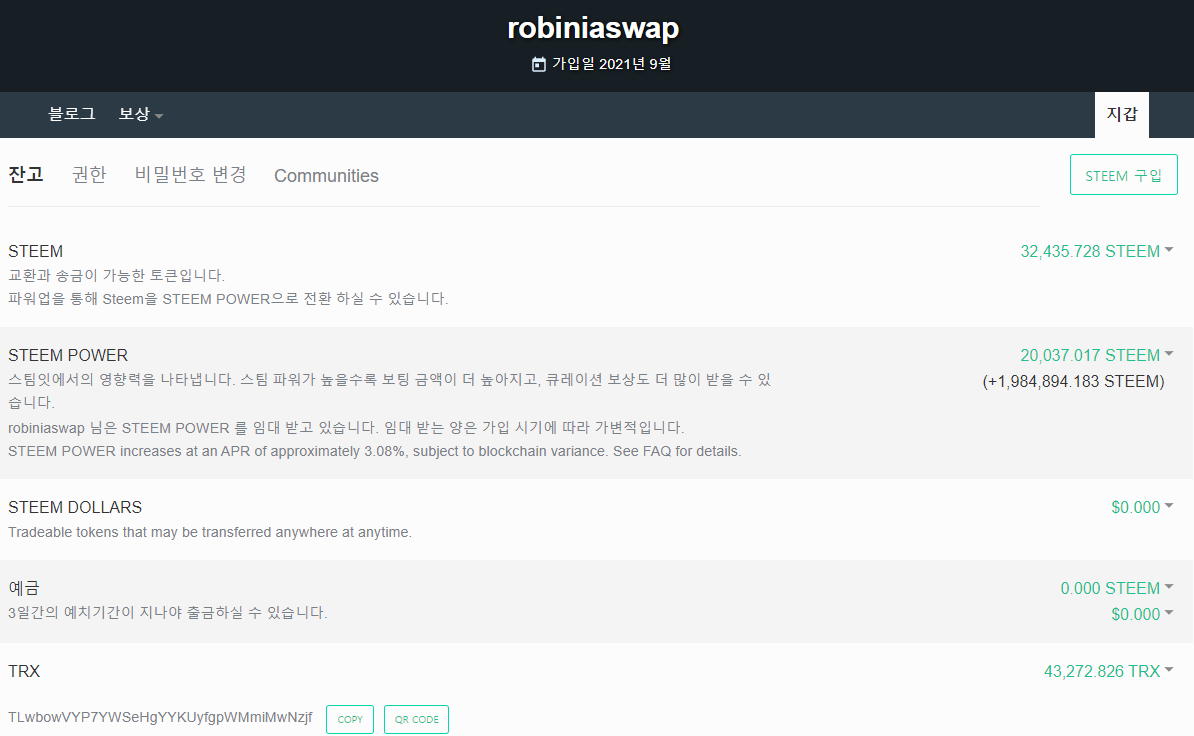Select the 지갑 tab
Viewport: 1194px width, 736px height.
[x=1122, y=114]
